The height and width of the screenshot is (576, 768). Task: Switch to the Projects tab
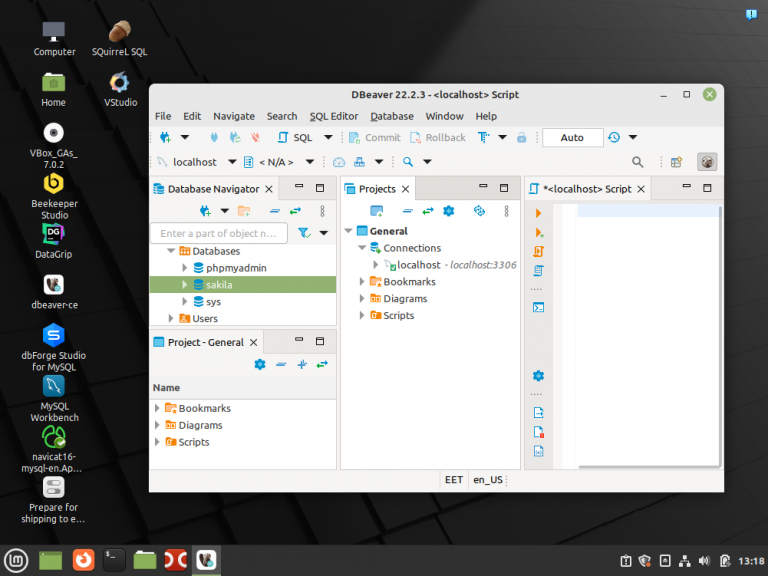[377, 188]
